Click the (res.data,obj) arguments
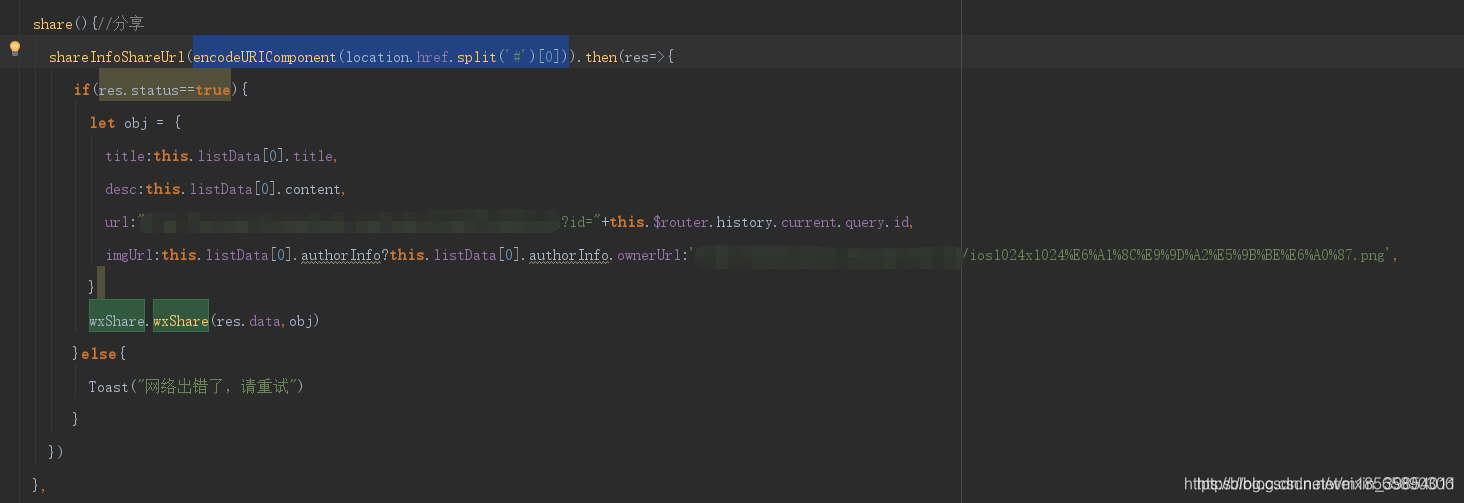The width and height of the screenshot is (1464, 503). tap(264, 321)
